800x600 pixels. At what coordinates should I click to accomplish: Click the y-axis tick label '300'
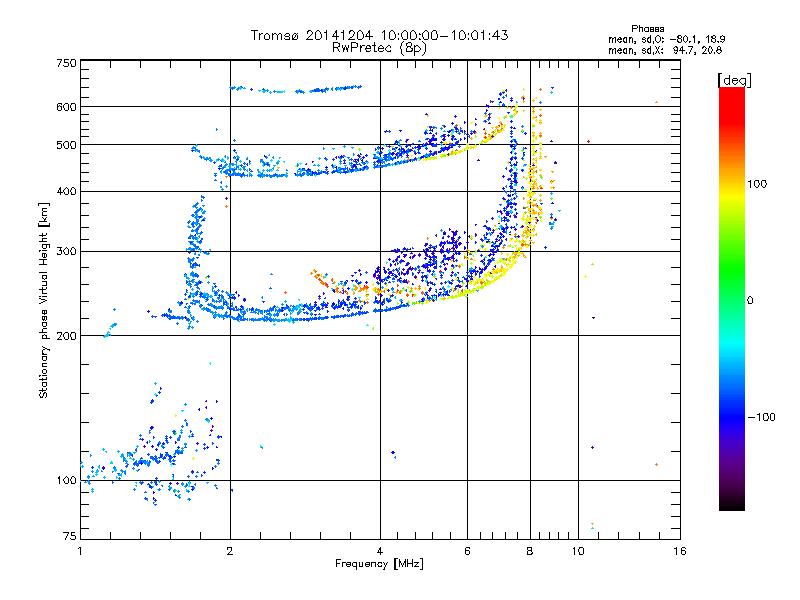[66, 251]
